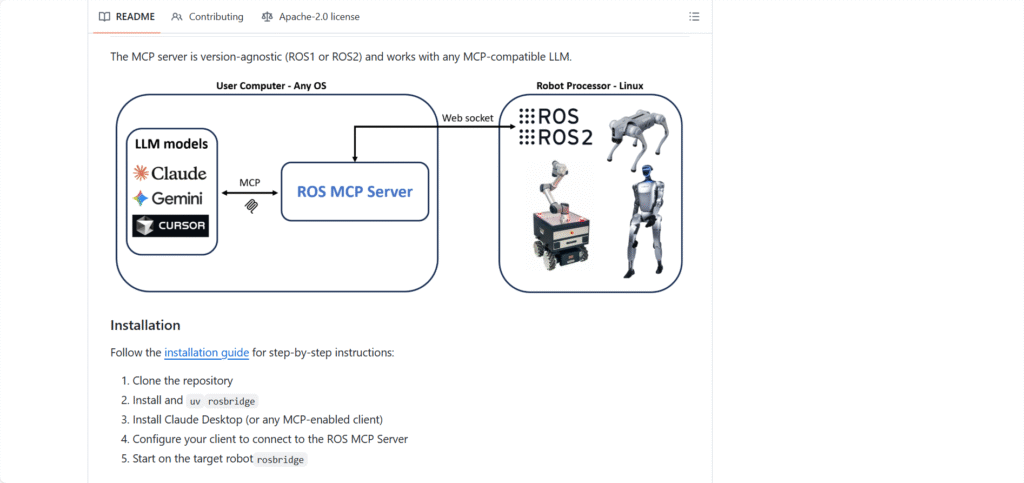Click the Claude logo in diagram
This screenshot has height=483, width=1024.
(x=170, y=173)
